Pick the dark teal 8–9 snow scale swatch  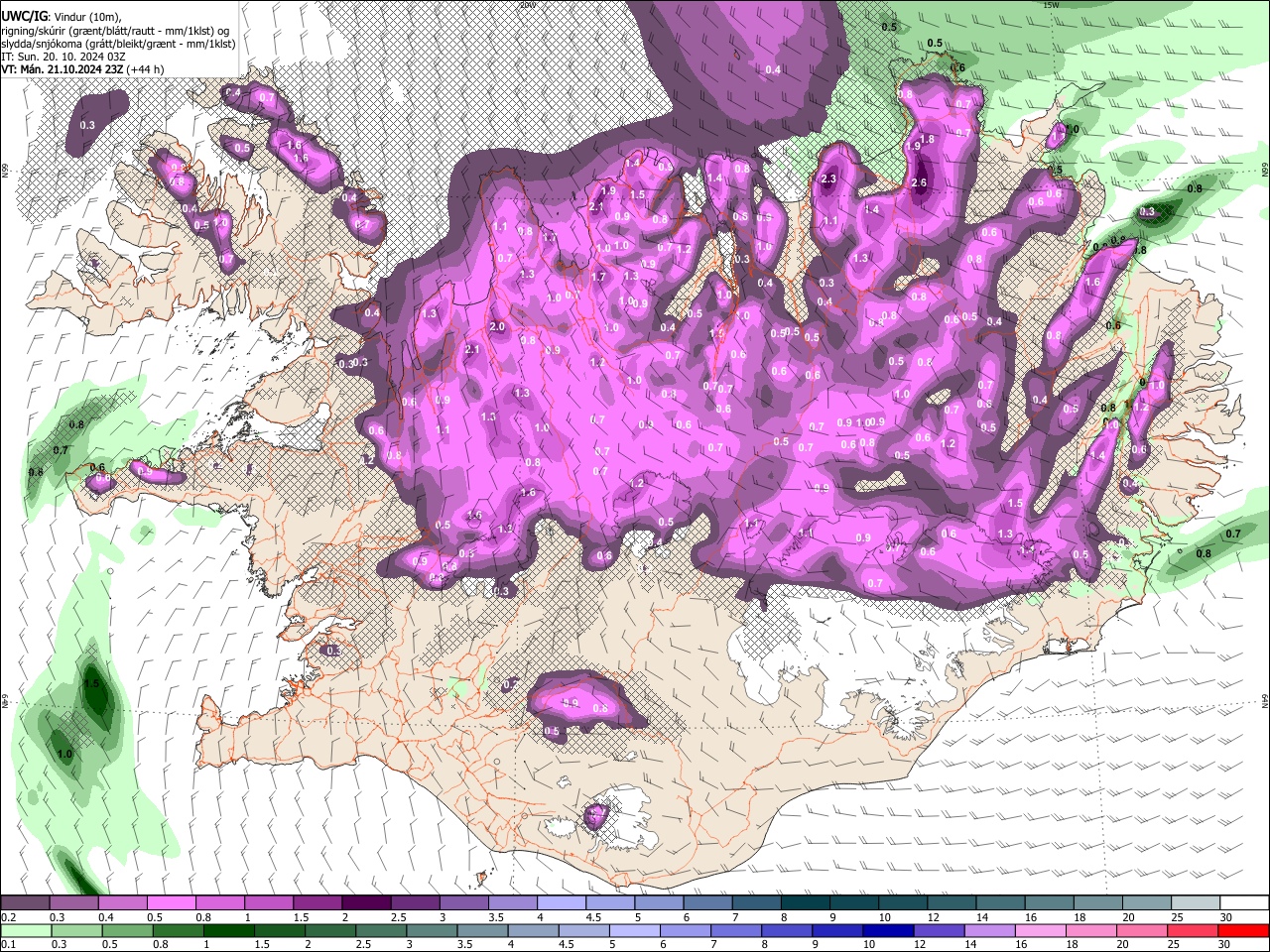point(806,903)
